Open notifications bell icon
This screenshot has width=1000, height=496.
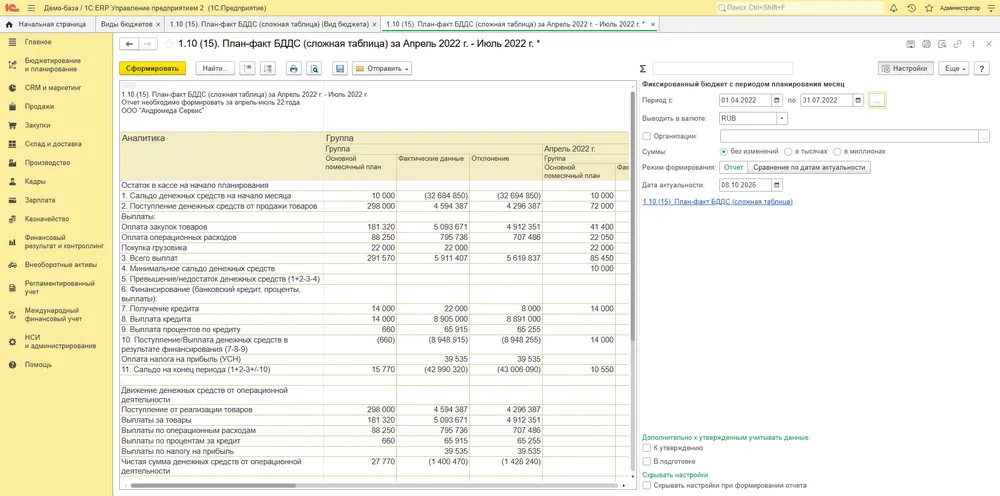pyautogui.click(x=893, y=8)
